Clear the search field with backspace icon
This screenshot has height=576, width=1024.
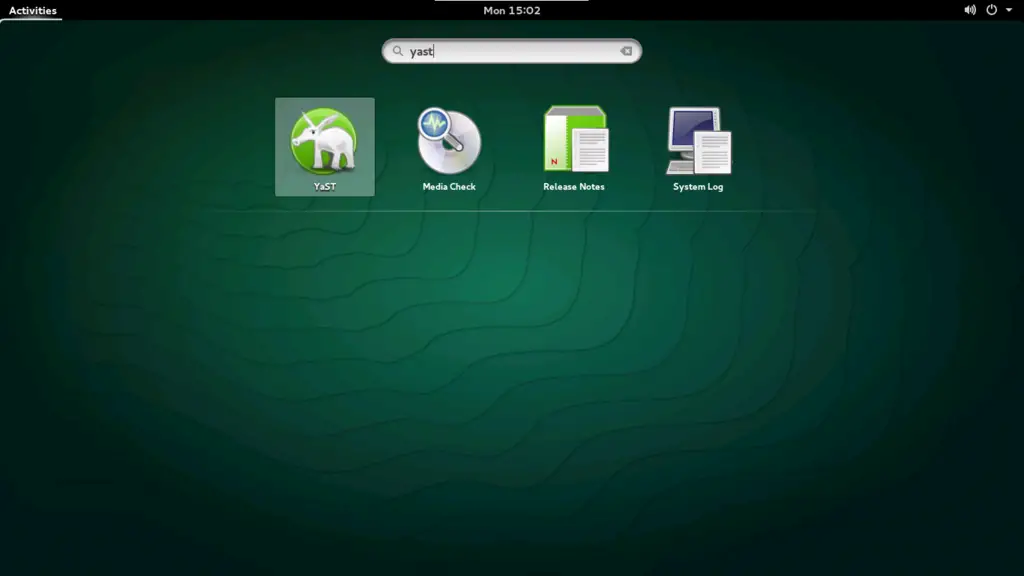tap(626, 51)
